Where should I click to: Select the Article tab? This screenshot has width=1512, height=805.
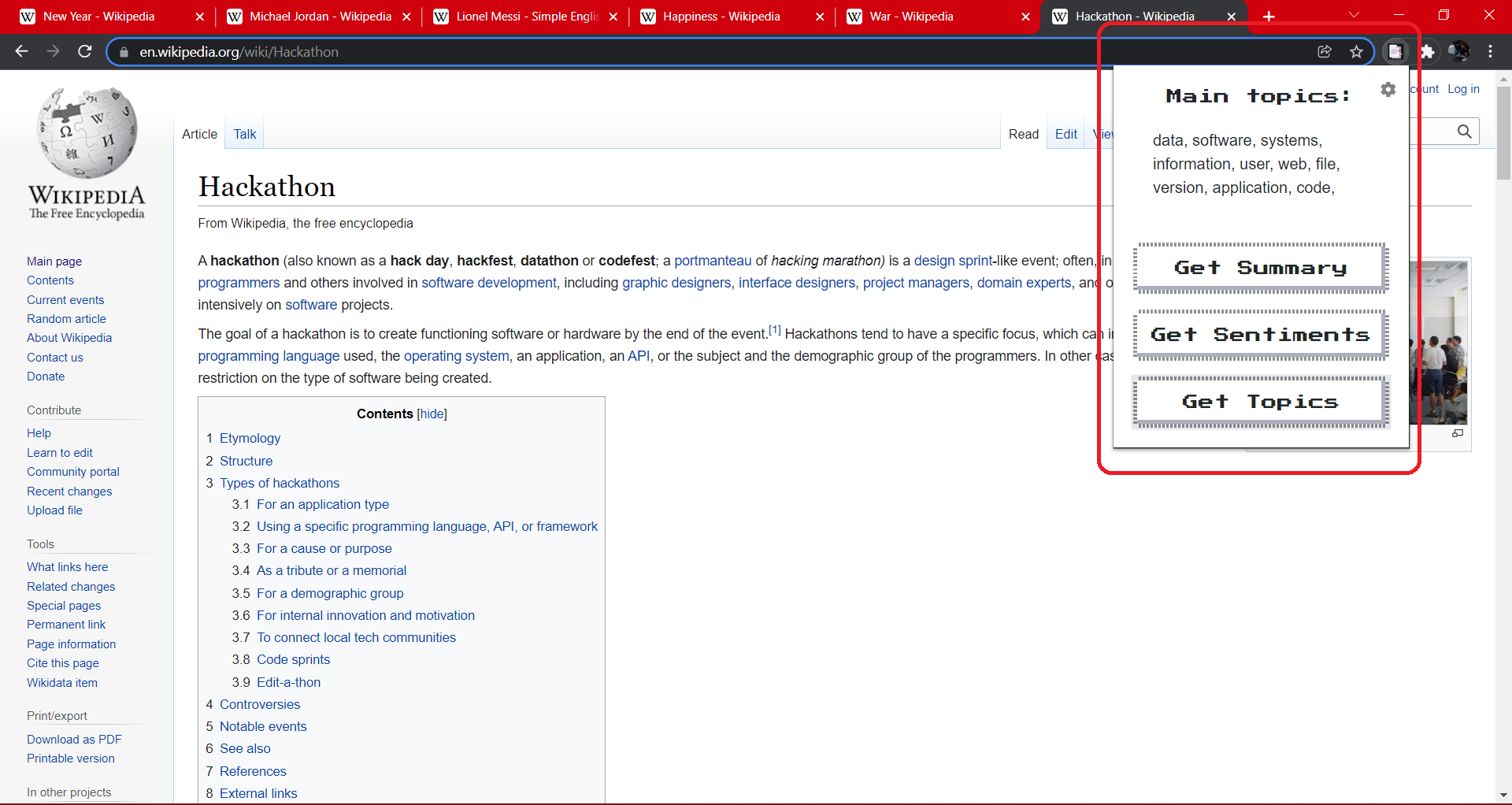click(x=199, y=134)
